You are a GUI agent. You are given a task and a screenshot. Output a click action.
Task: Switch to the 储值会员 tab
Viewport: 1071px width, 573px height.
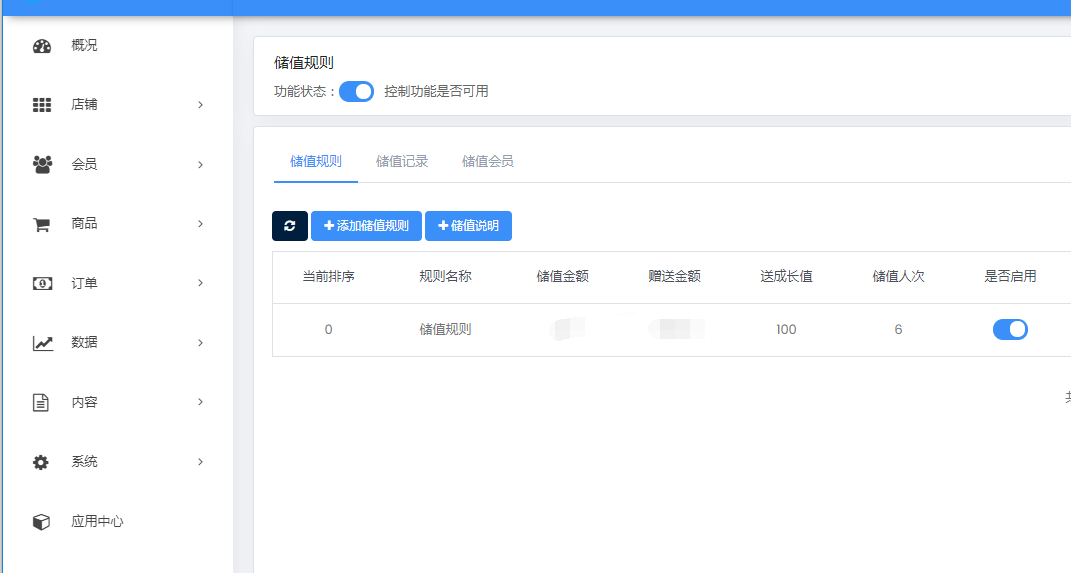[488, 161]
